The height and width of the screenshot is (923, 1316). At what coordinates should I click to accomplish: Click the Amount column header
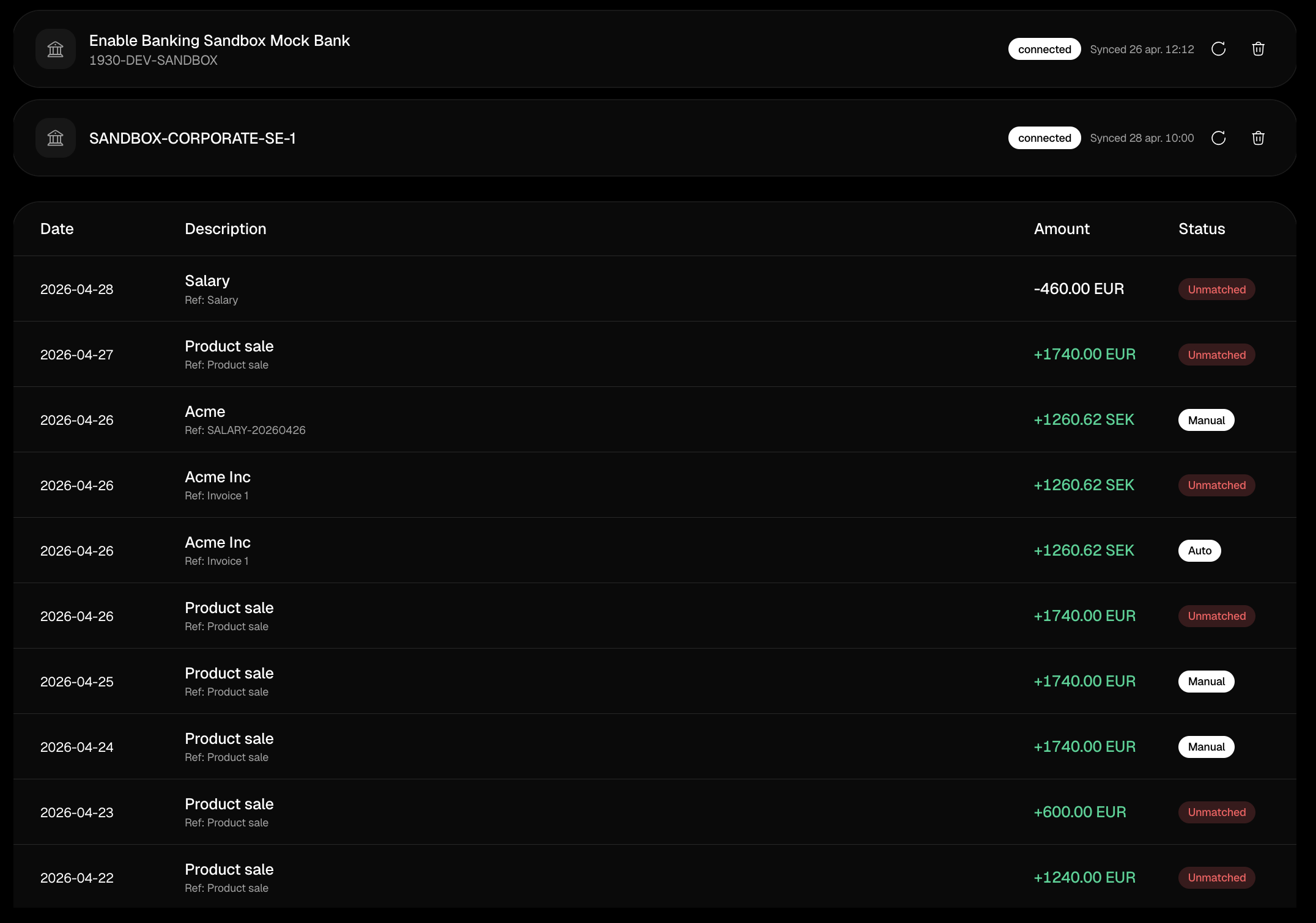click(x=1062, y=229)
